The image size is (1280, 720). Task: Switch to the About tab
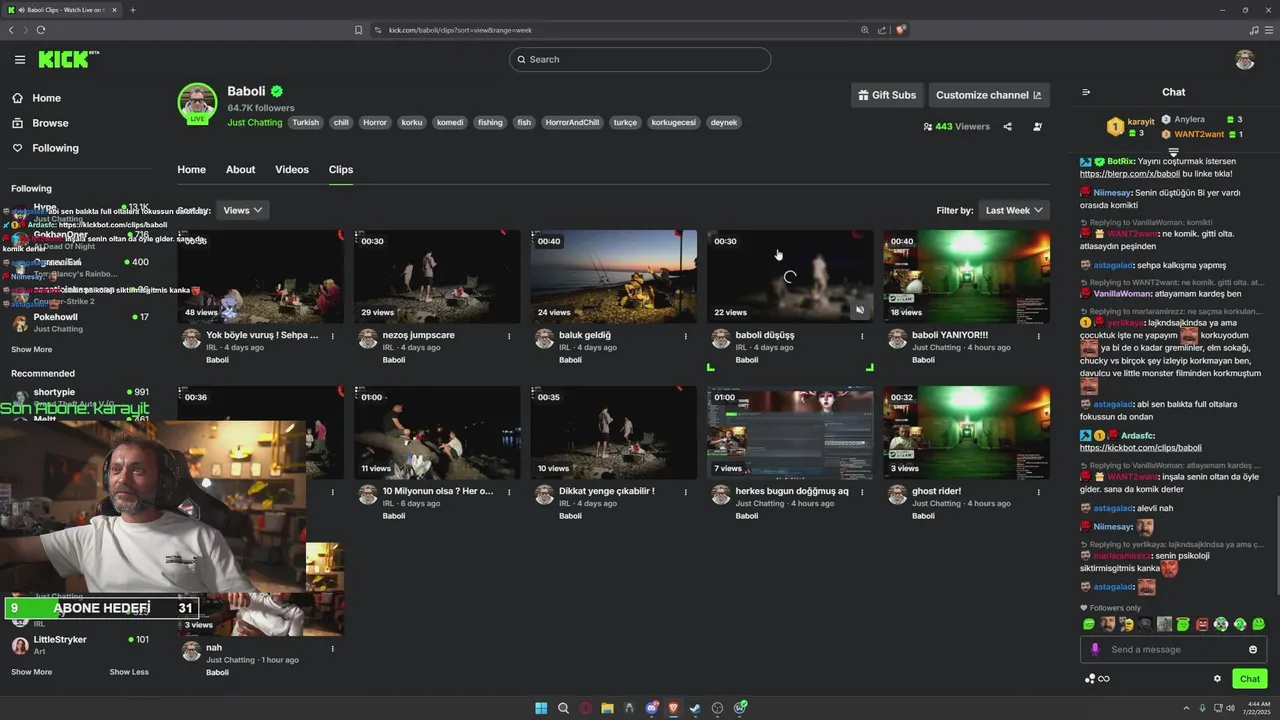pyautogui.click(x=240, y=169)
